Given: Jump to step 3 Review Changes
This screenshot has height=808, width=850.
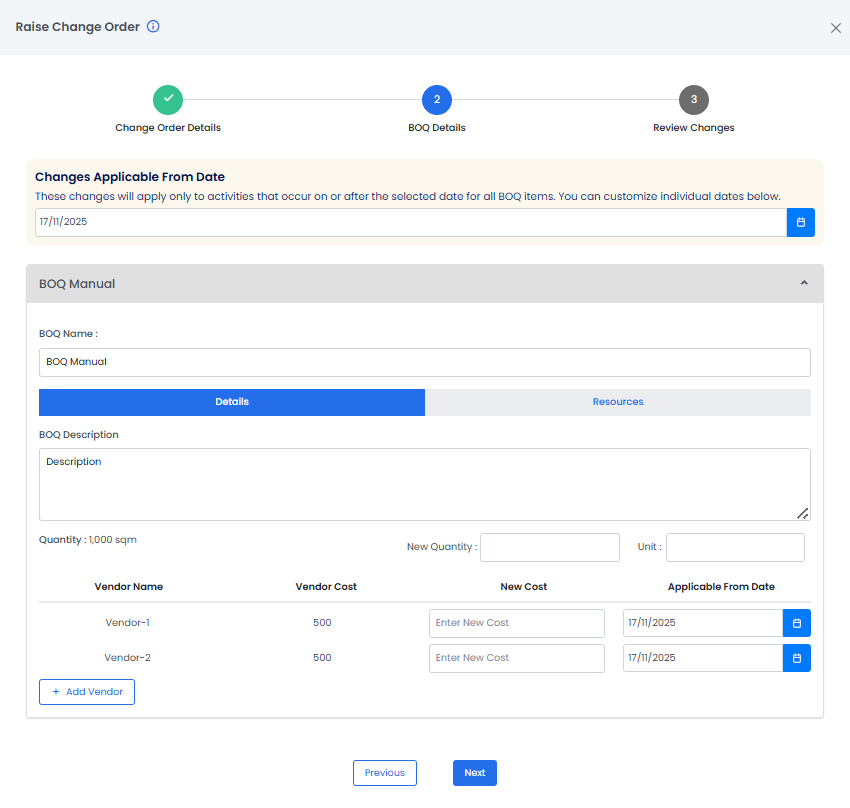Looking at the screenshot, I should (x=693, y=100).
